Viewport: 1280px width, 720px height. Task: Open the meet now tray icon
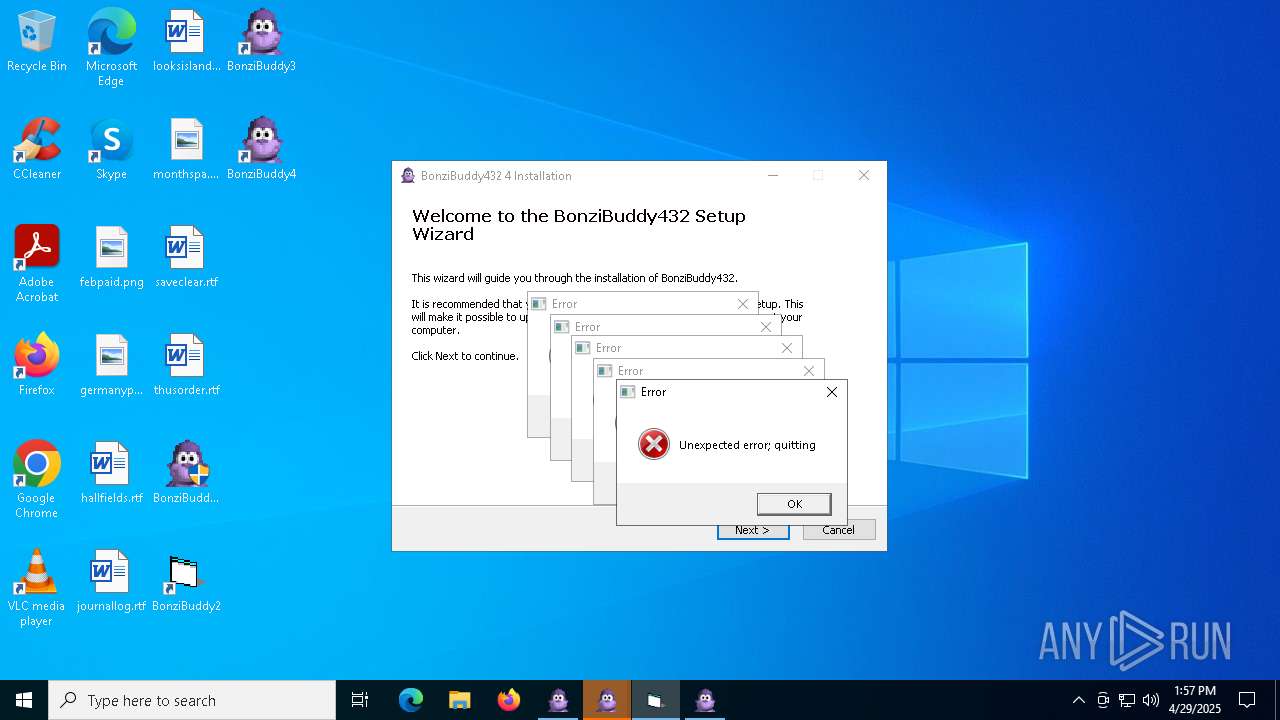(x=1103, y=700)
